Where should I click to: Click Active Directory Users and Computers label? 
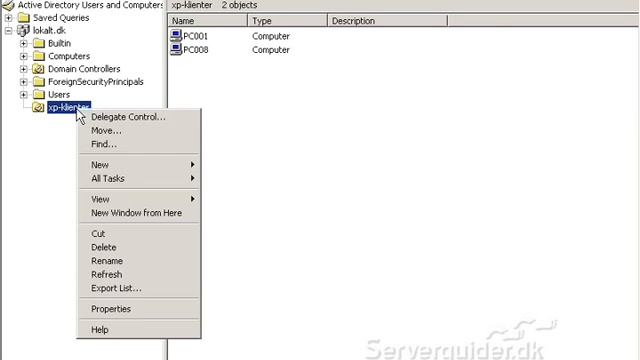click(90, 5)
